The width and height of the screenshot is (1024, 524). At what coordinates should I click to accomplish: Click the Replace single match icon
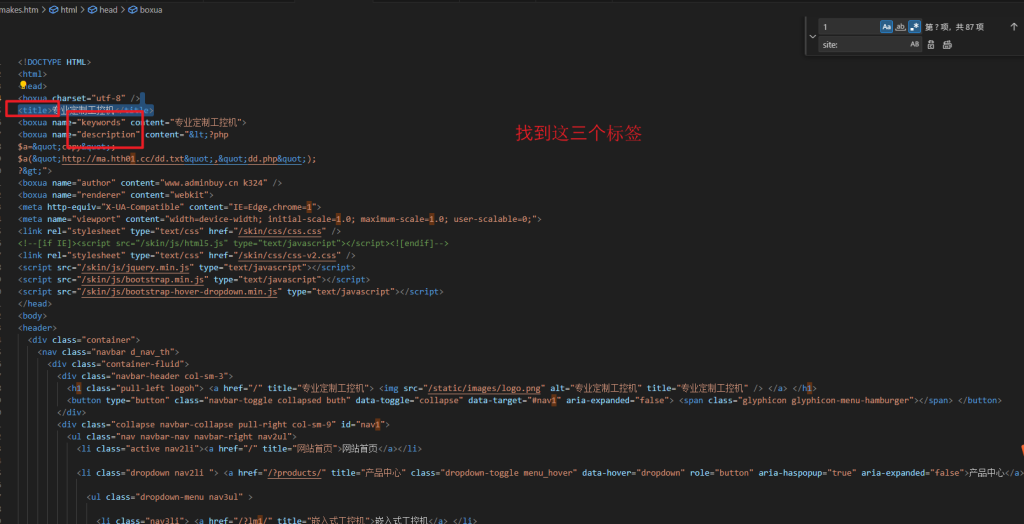(x=932, y=45)
